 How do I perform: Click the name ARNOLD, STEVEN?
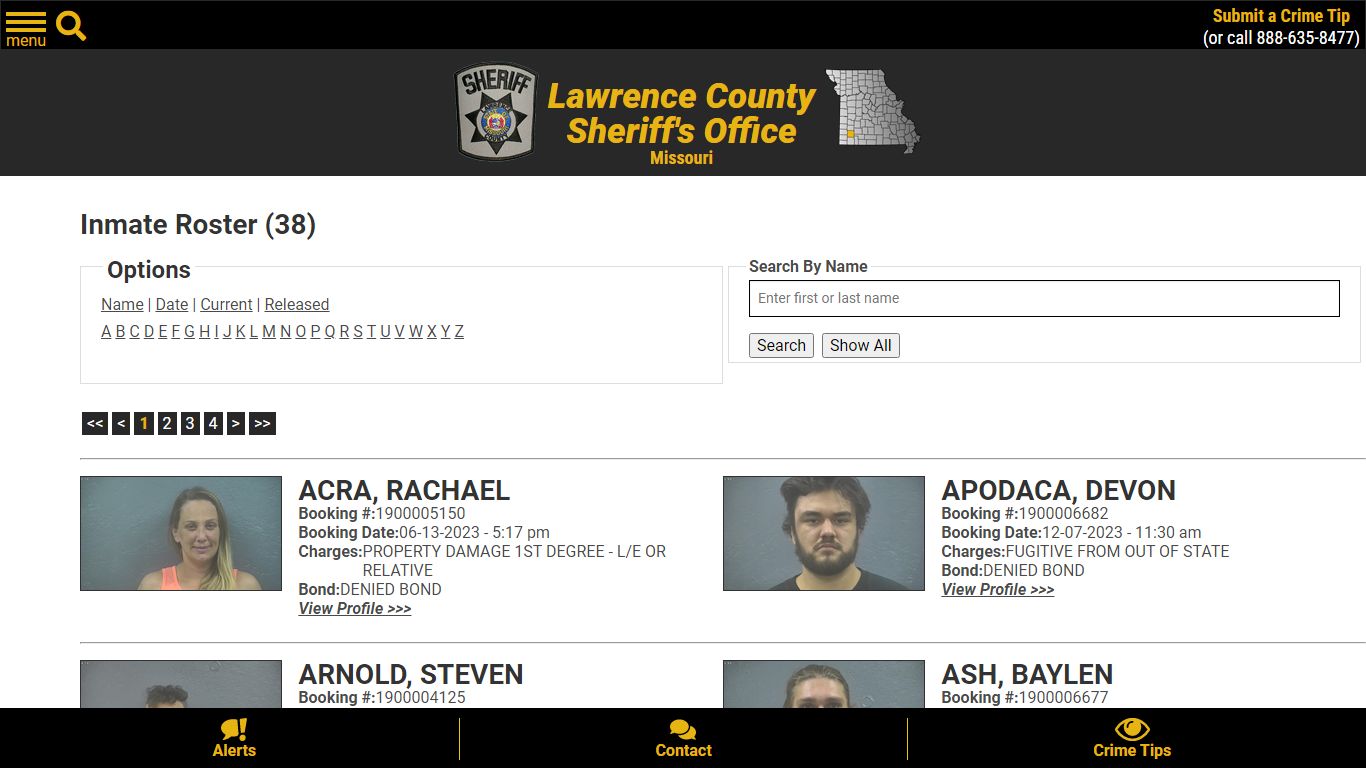[x=411, y=674]
